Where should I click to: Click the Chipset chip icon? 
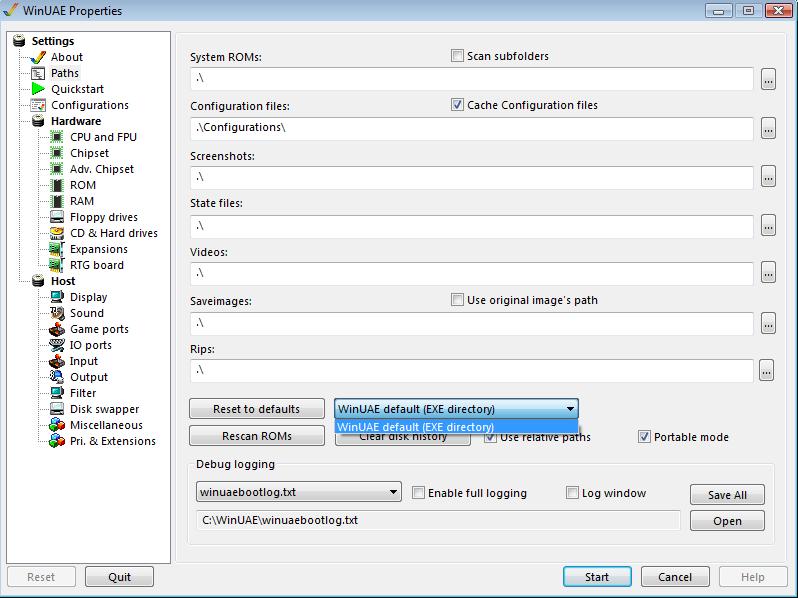57,153
